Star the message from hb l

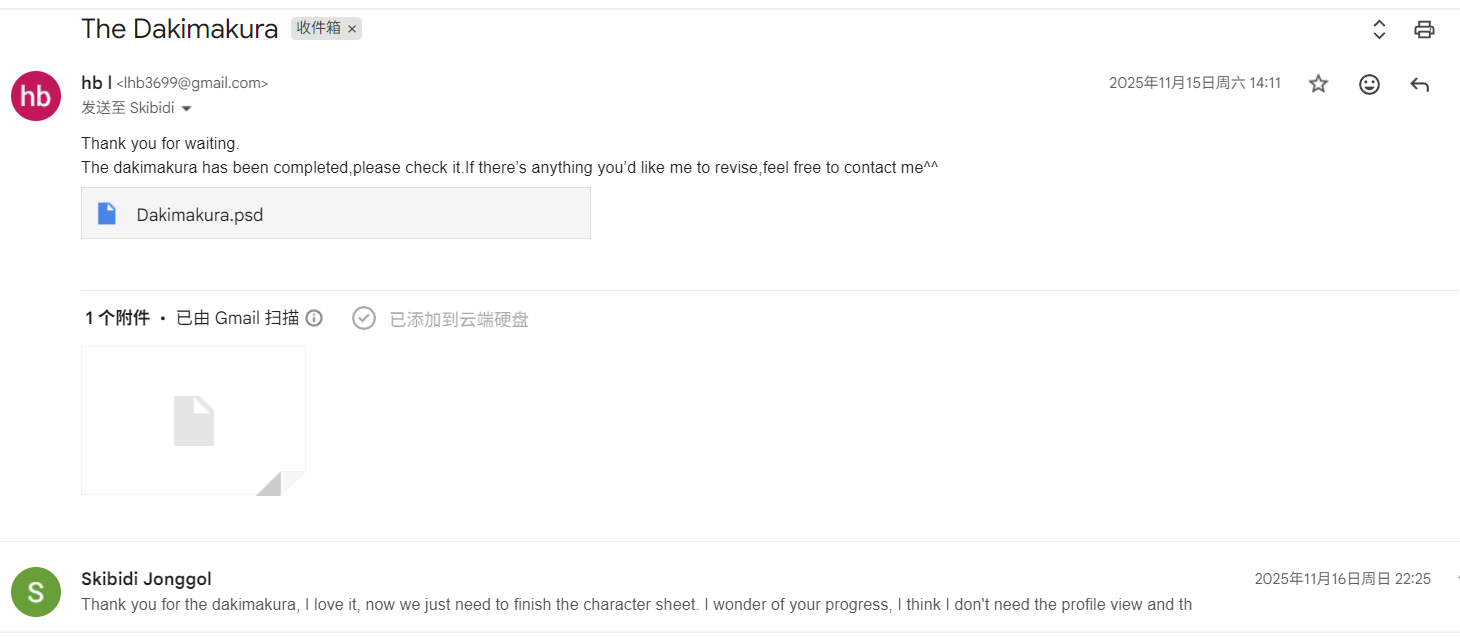(1319, 84)
